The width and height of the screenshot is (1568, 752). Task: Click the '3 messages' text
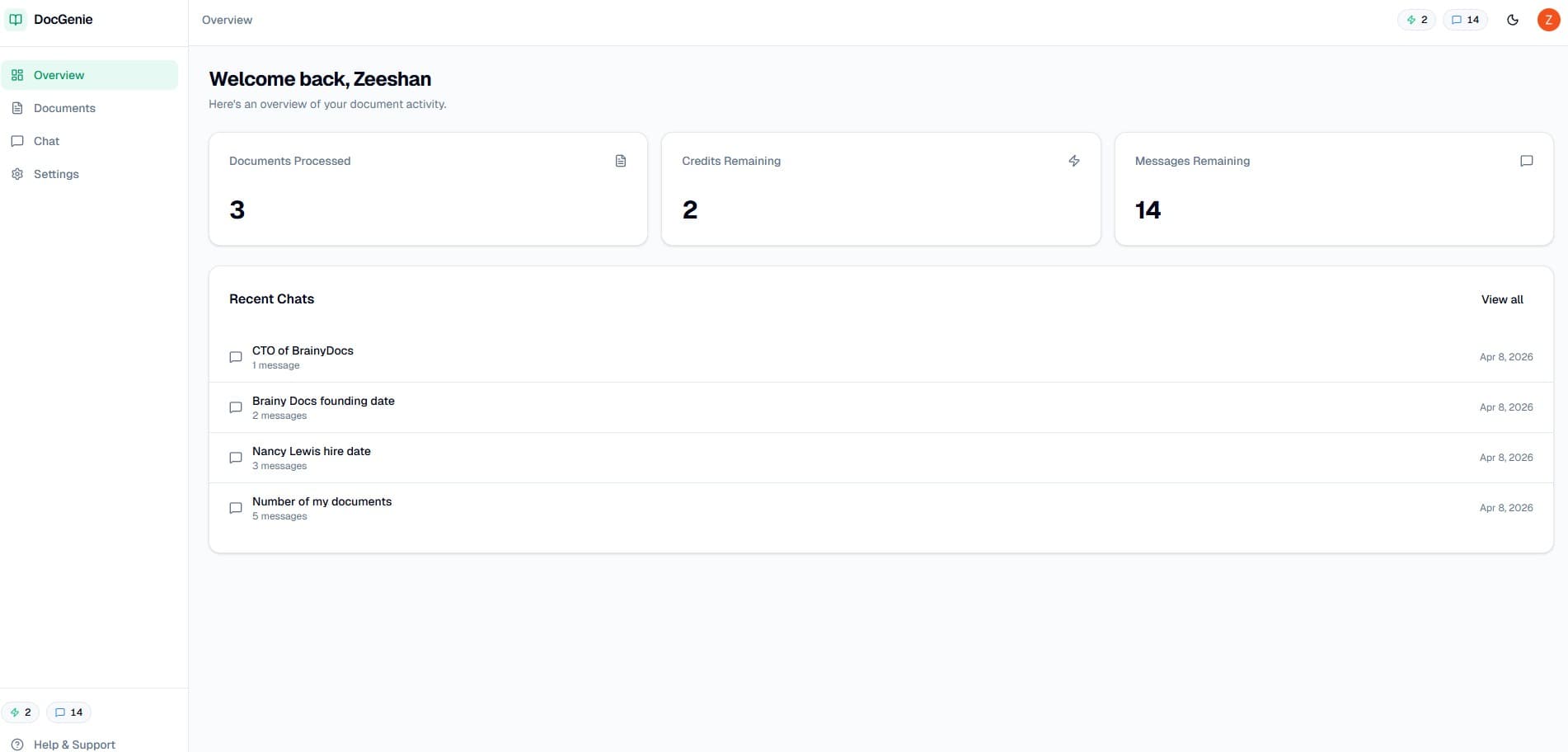279,466
